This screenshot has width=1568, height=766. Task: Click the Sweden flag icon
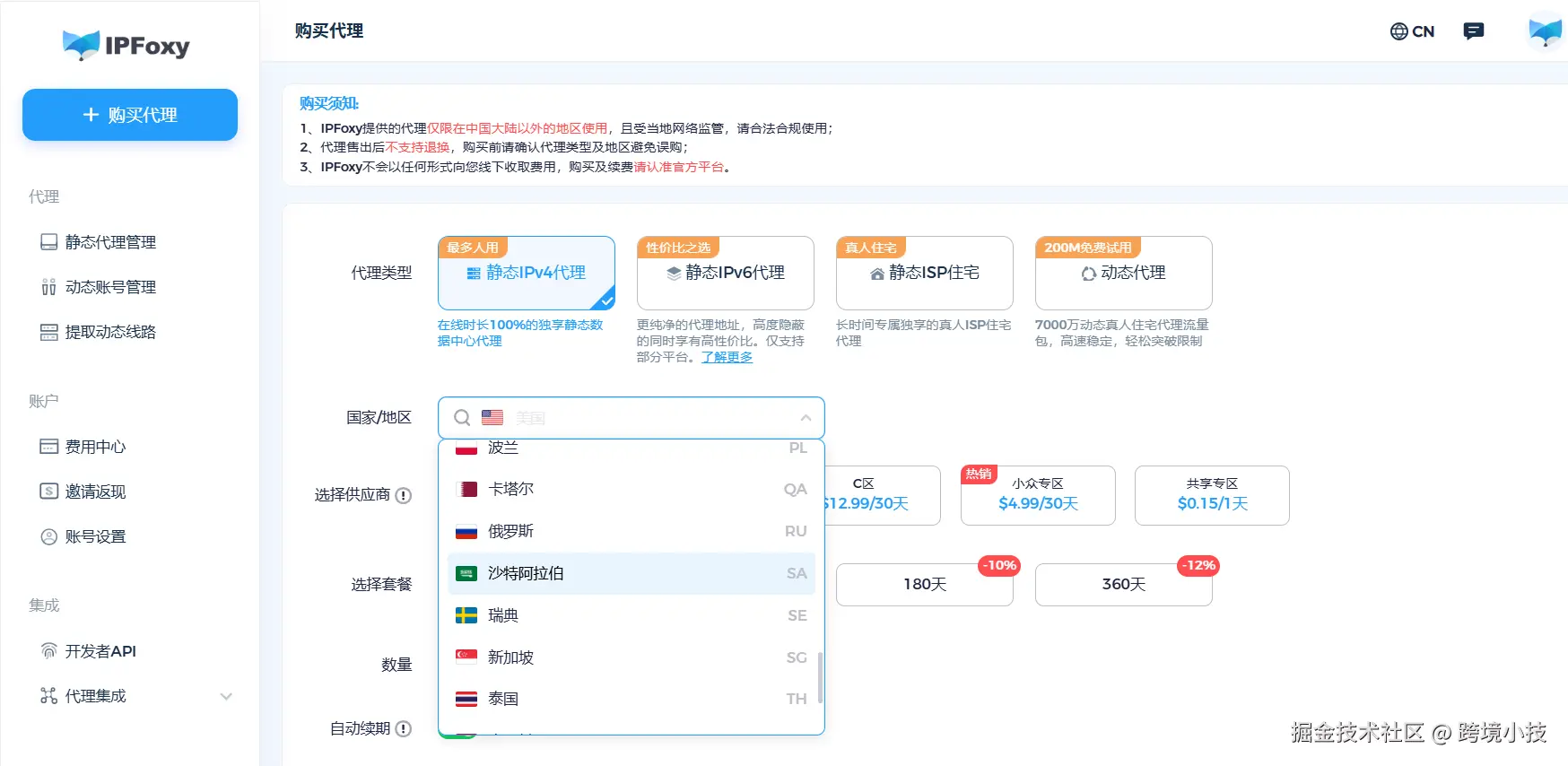tap(466, 615)
